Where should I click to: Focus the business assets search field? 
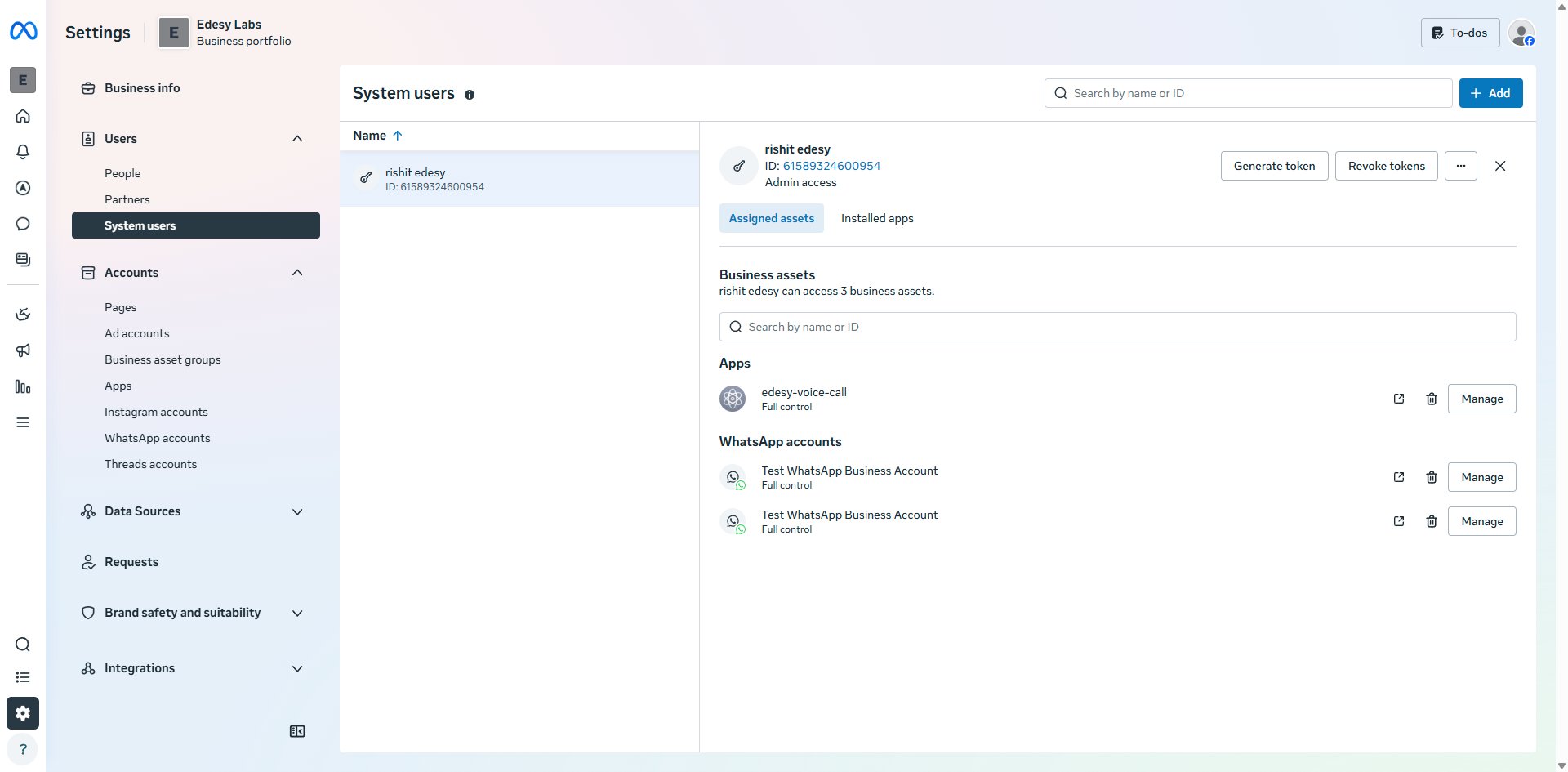1117,327
